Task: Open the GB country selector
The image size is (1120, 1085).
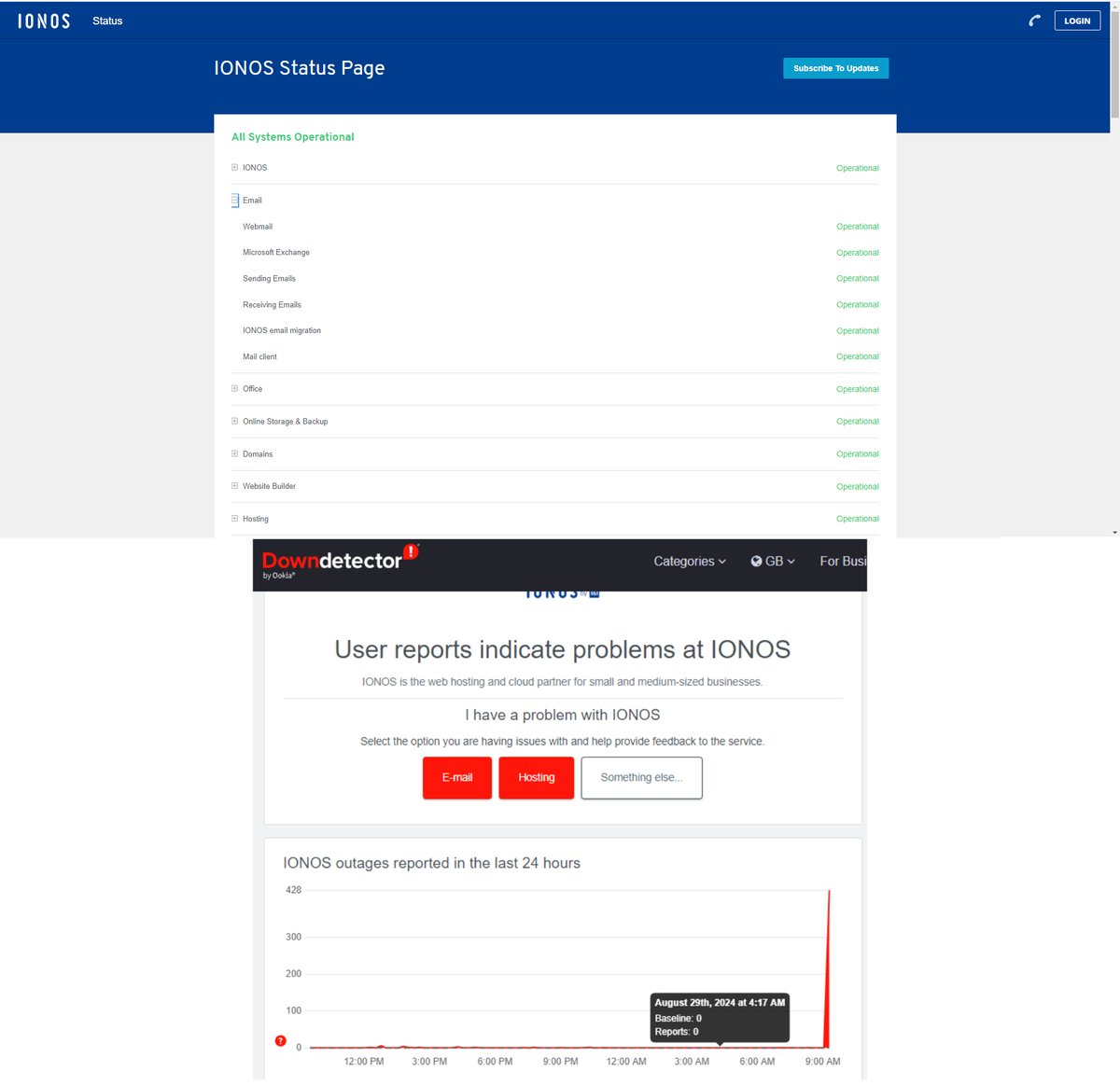Action: point(773,561)
